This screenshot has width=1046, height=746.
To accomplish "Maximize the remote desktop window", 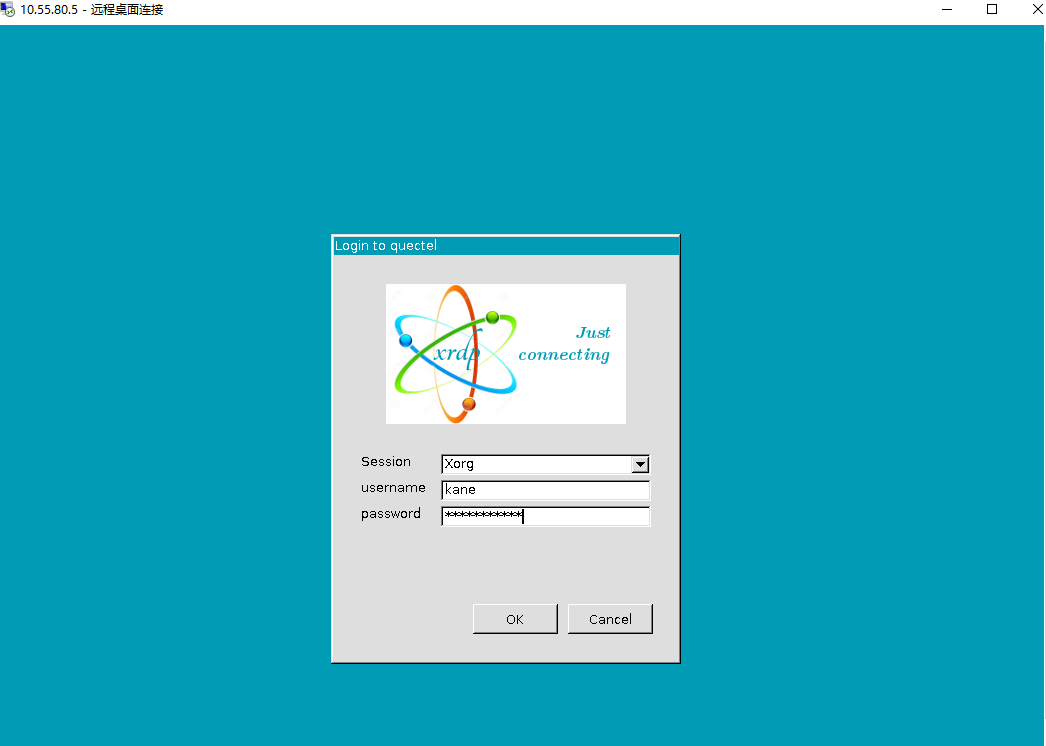I will click(992, 10).
